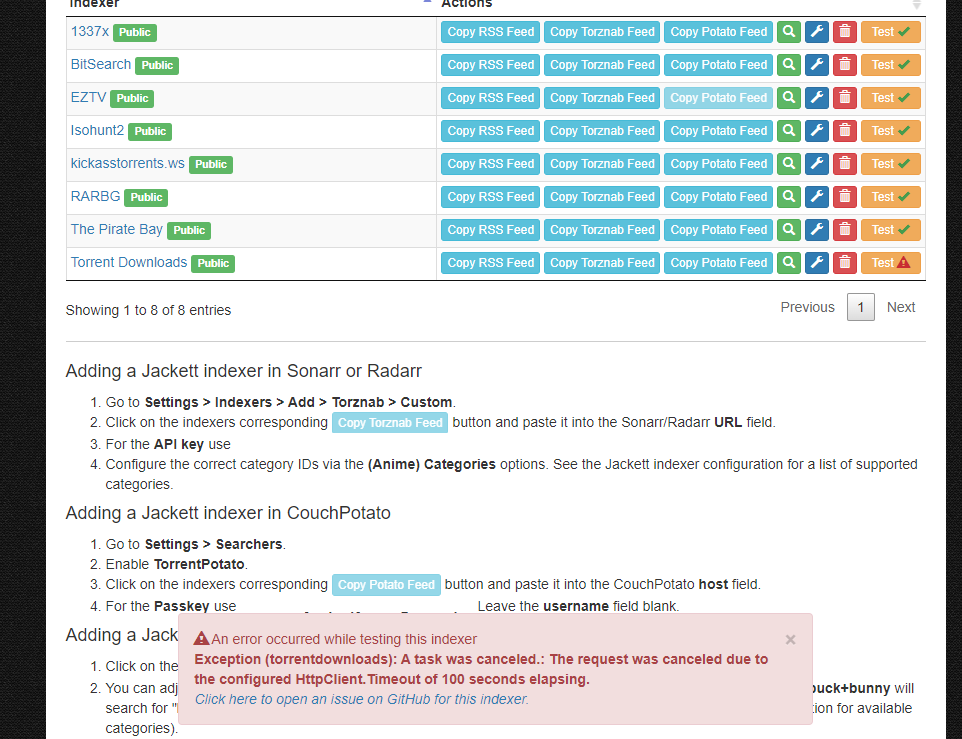Test the EZTV indexer
Screen dimensions: 962x739
coord(891,98)
